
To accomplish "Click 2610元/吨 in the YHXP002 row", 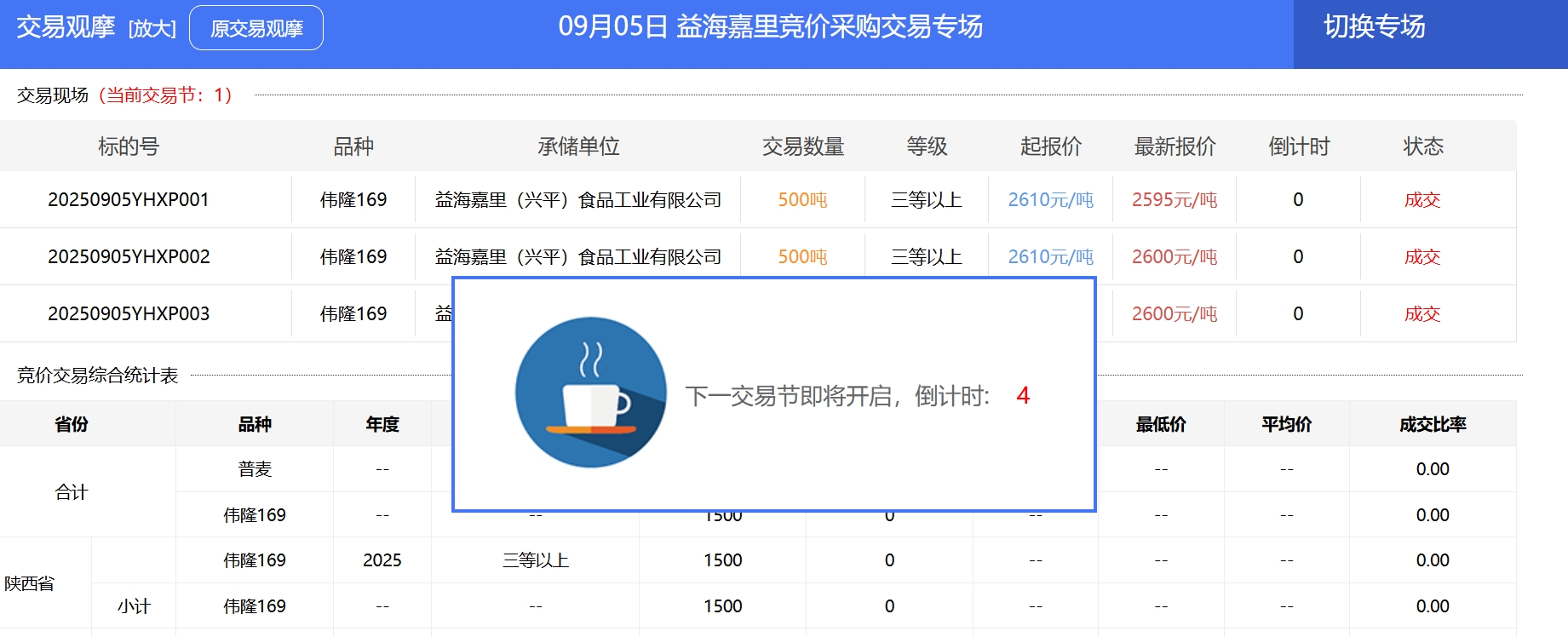I will coord(1051,256).
